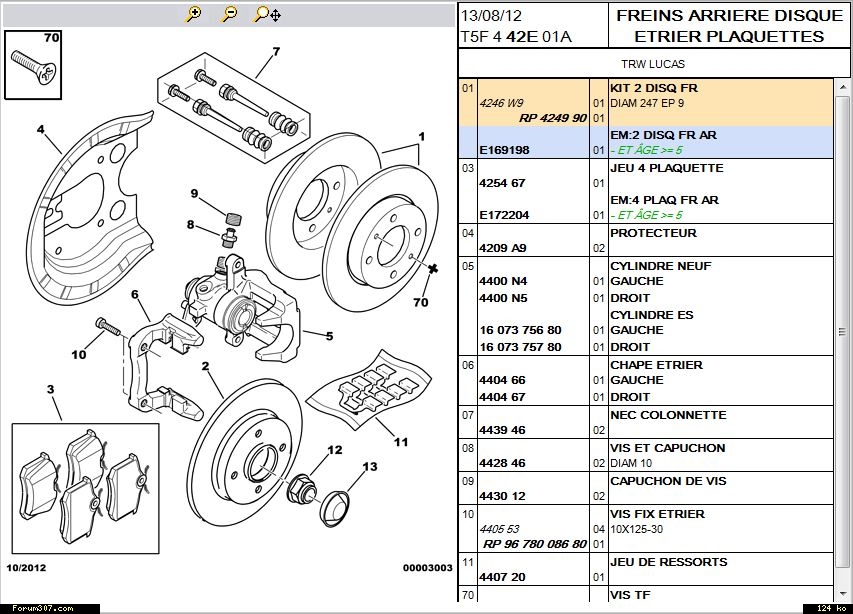853x614 pixels.
Task: Click part number 16 073 757 80
Action: click(520, 347)
